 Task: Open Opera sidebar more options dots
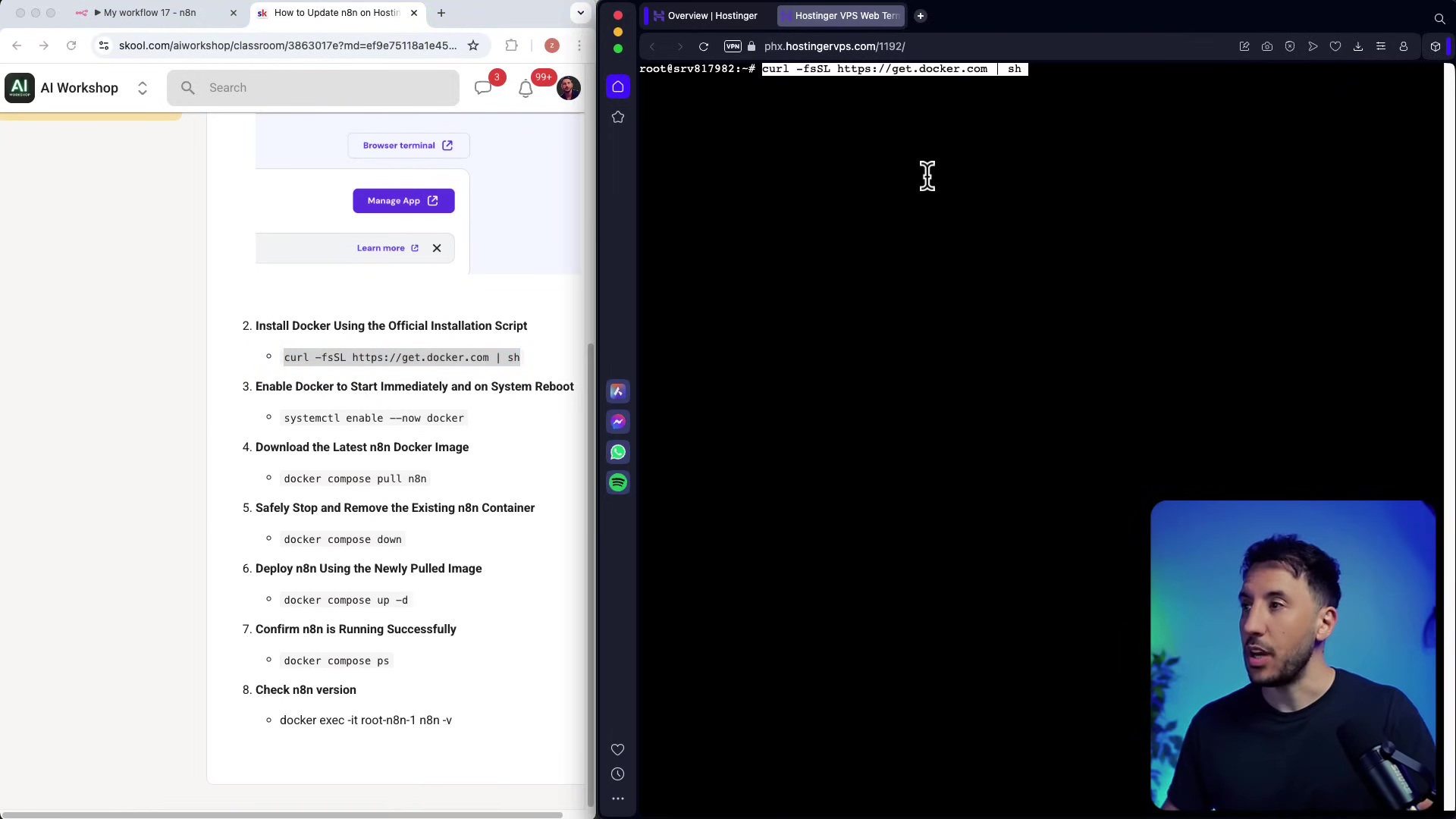click(618, 799)
